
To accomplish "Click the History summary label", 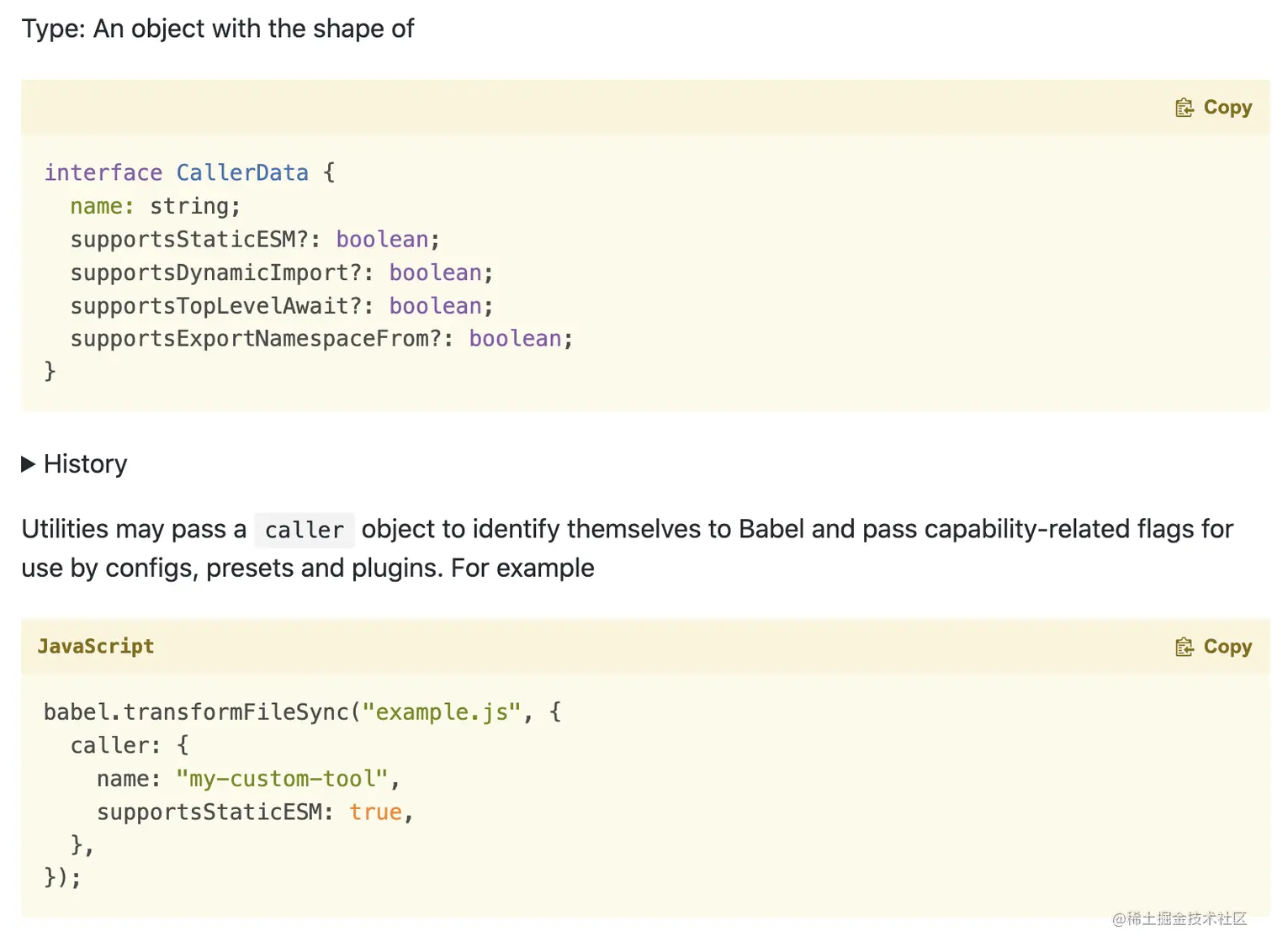I will point(85,464).
